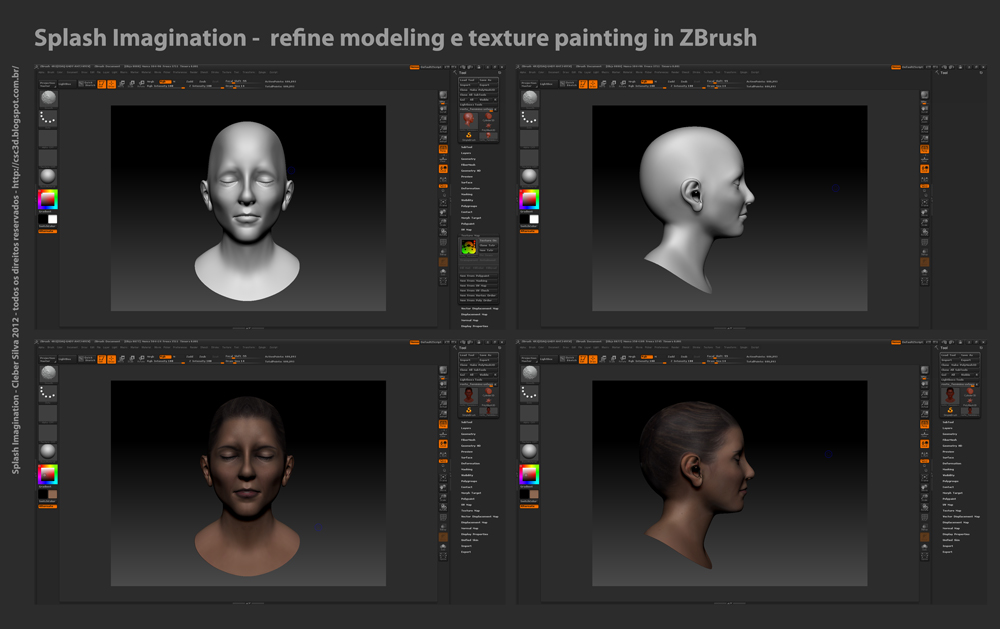
Task: Open stroke type picker in gray front-view window
Action: click(48, 118)
